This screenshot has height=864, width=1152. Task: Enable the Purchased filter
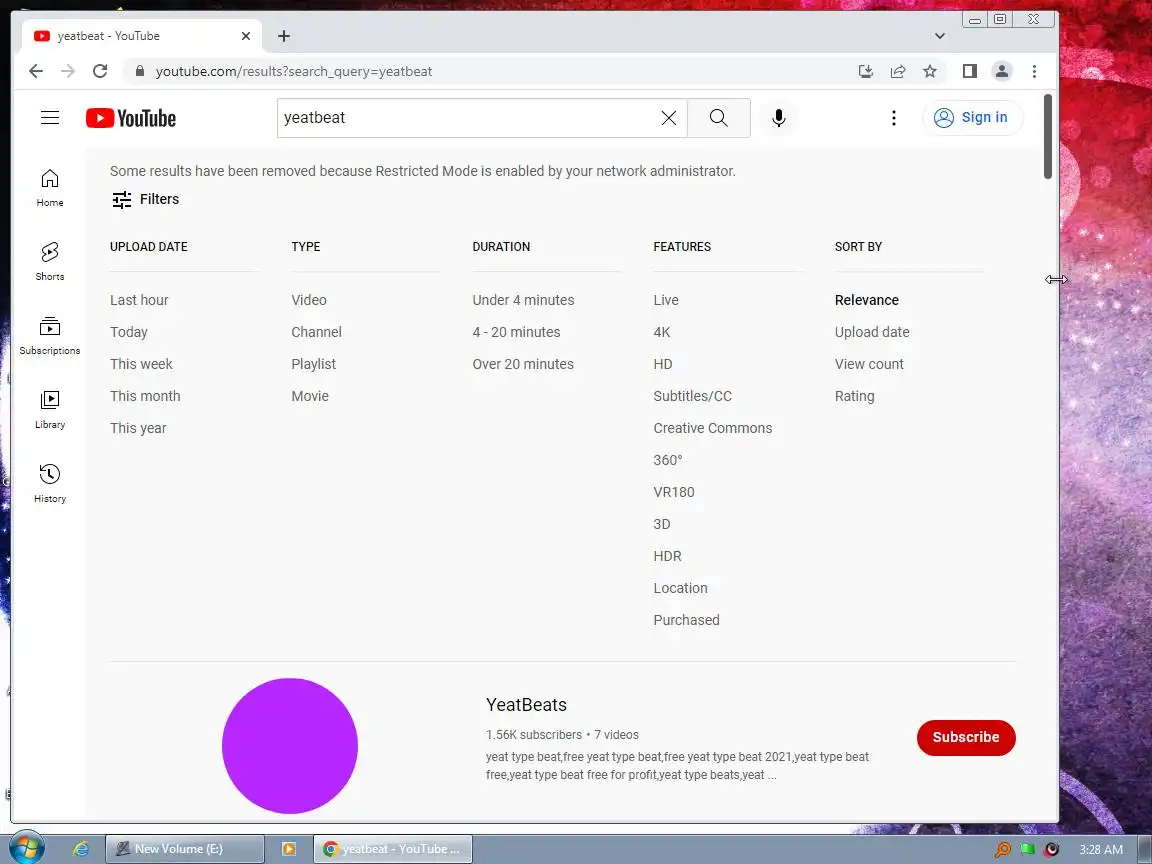(686, 620)
